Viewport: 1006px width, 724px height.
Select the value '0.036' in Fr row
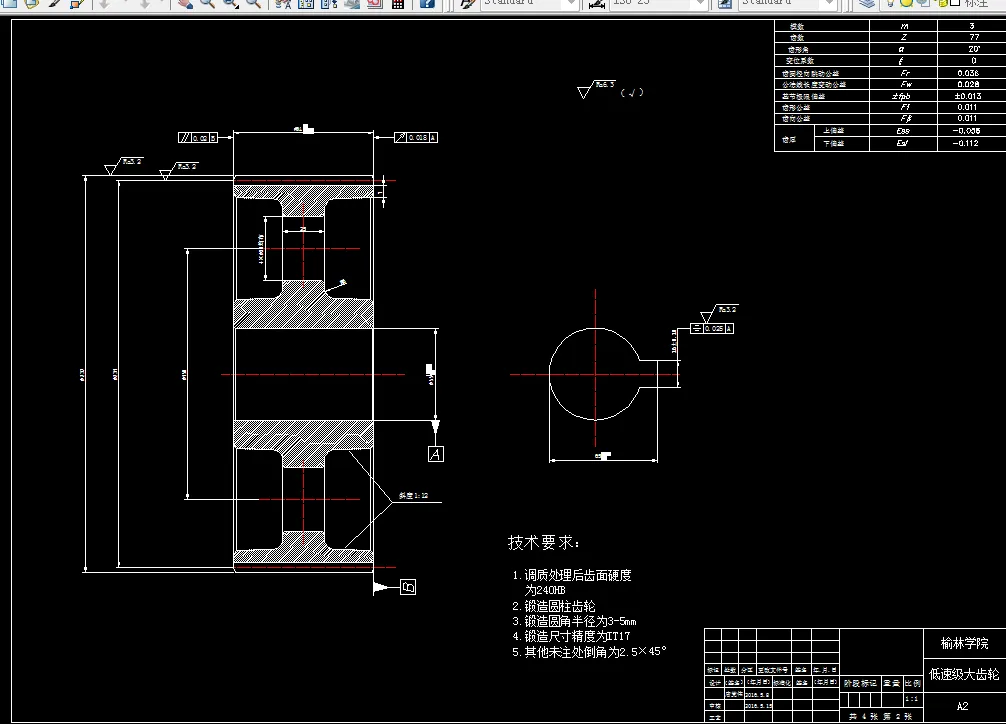coord(968,73)
